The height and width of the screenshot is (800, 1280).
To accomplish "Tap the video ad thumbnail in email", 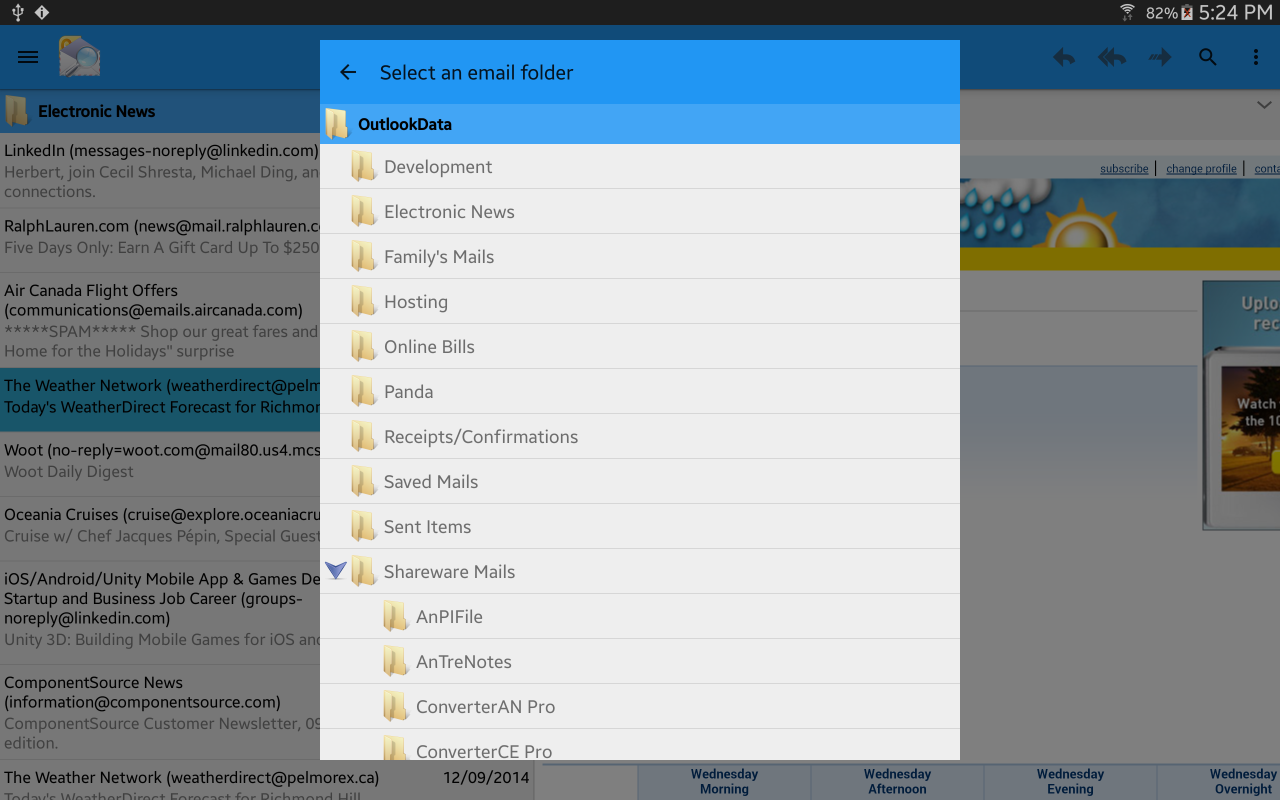I will click(1241, 405).
